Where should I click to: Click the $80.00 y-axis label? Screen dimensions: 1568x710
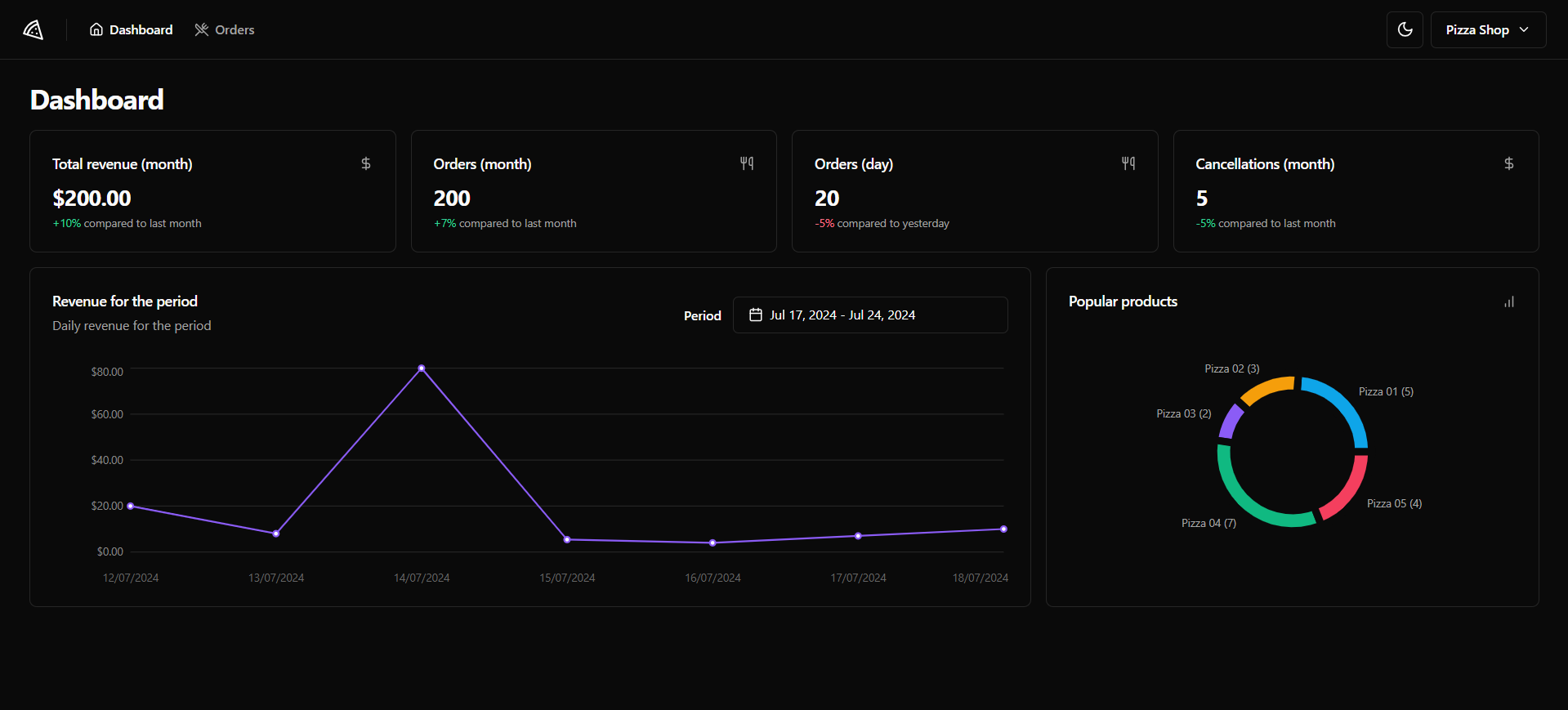coord(107,372)
